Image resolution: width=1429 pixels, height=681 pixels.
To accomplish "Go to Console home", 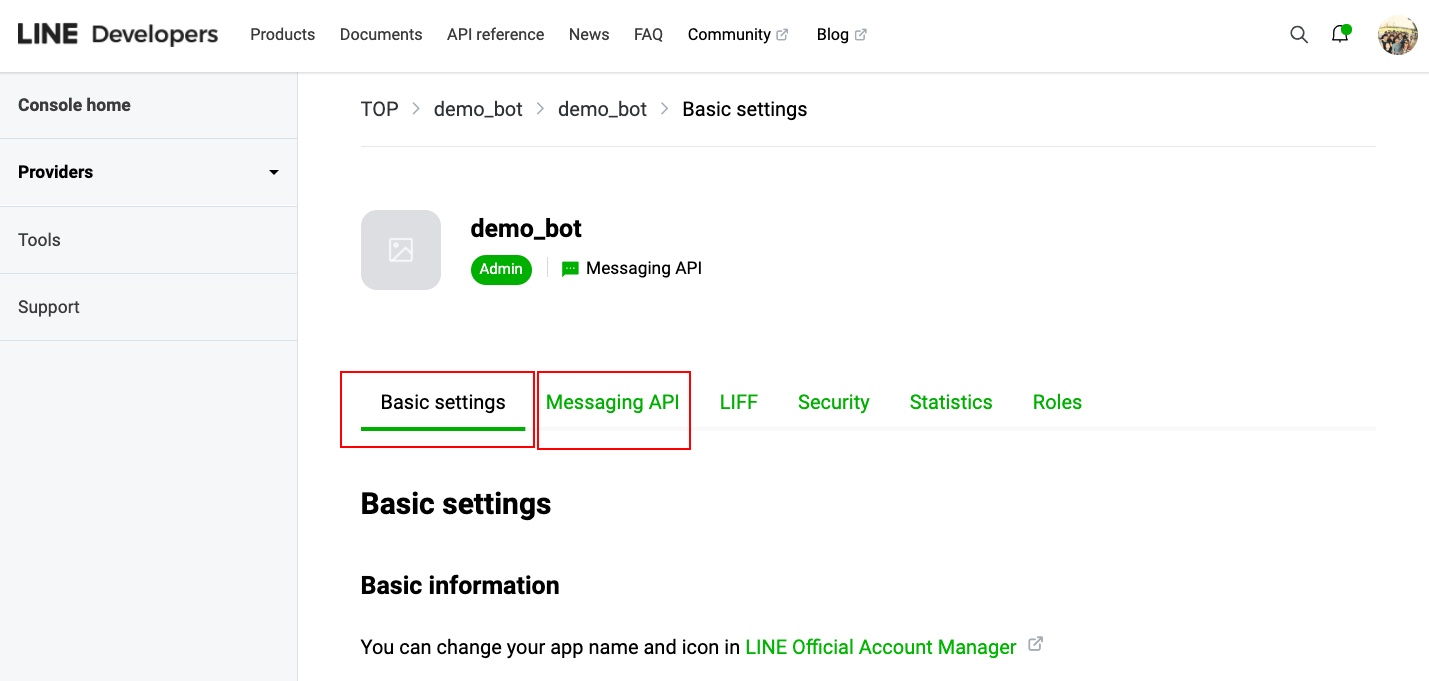I will point(74,105).
